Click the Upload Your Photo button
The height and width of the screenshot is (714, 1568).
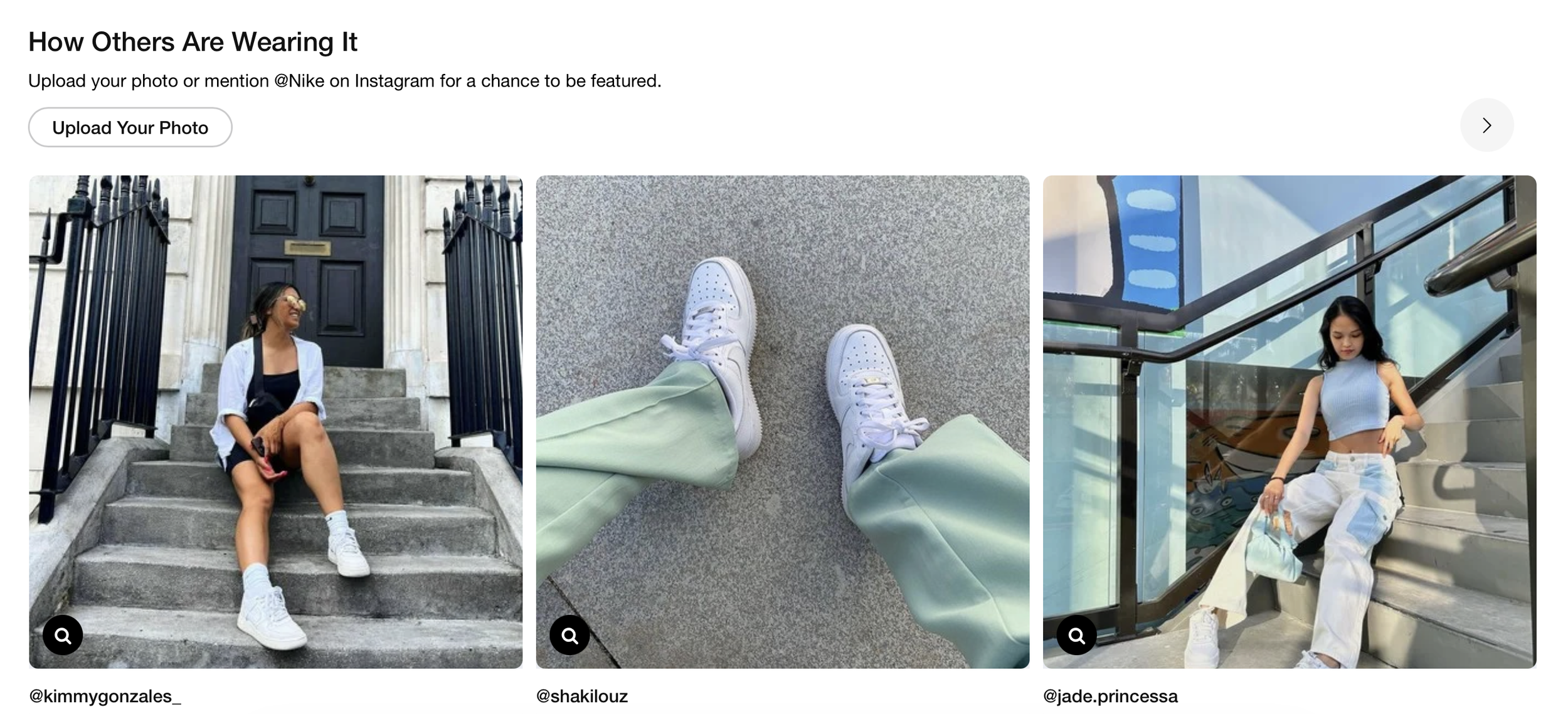click(130, 127)
